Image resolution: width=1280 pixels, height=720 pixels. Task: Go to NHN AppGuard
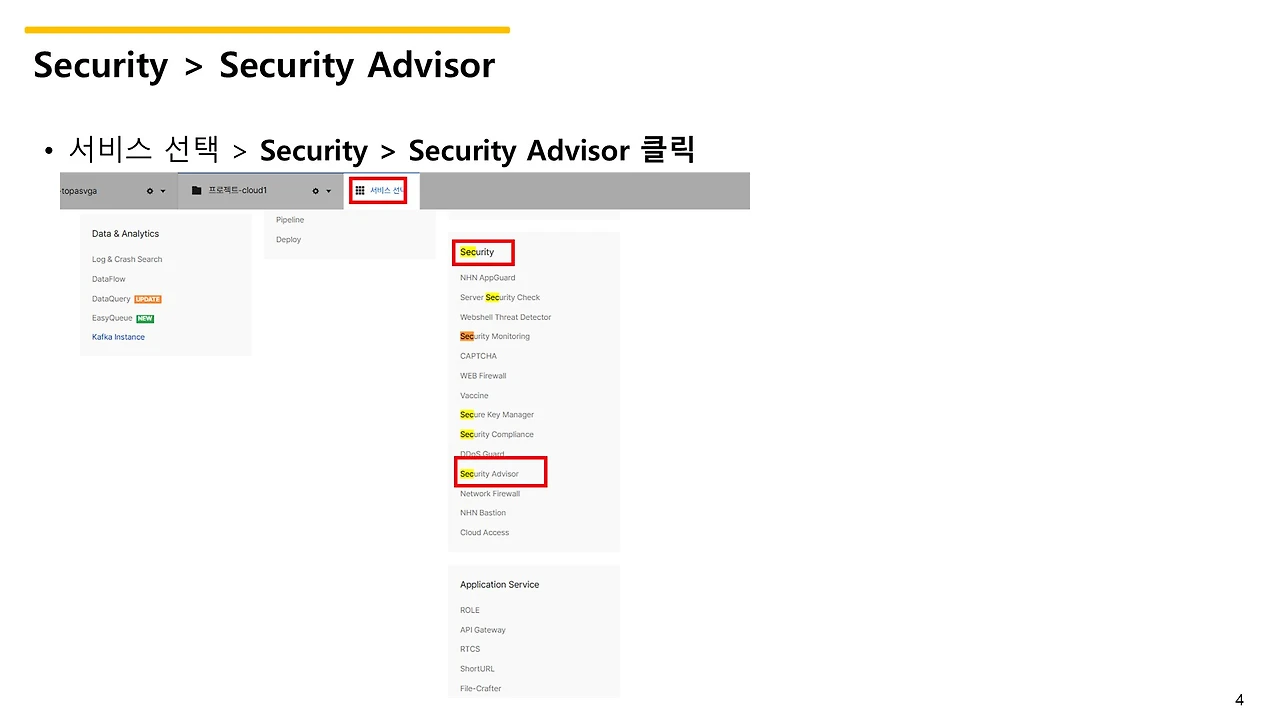488,277
